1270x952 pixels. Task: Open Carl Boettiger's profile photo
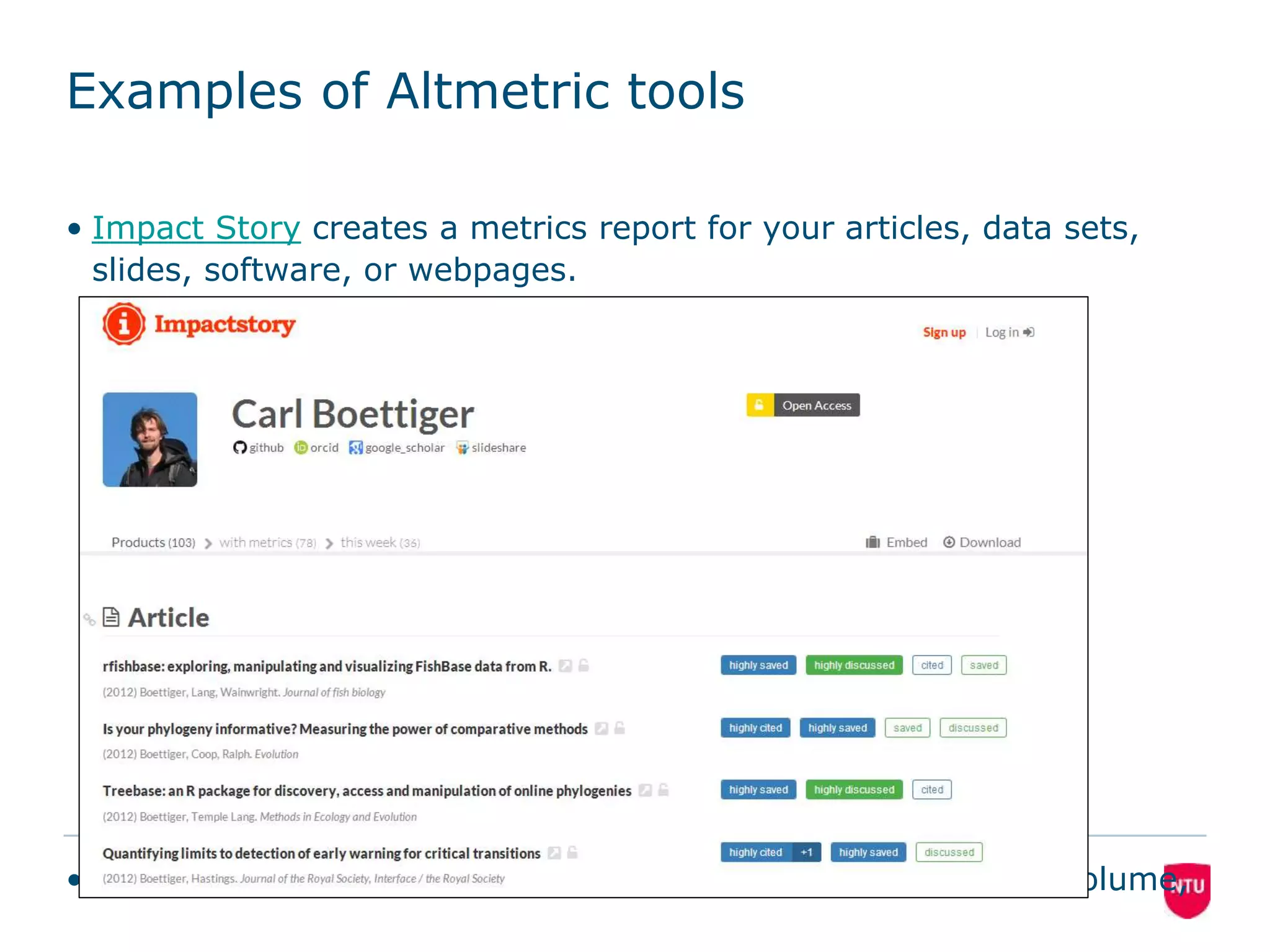point(150,439)
